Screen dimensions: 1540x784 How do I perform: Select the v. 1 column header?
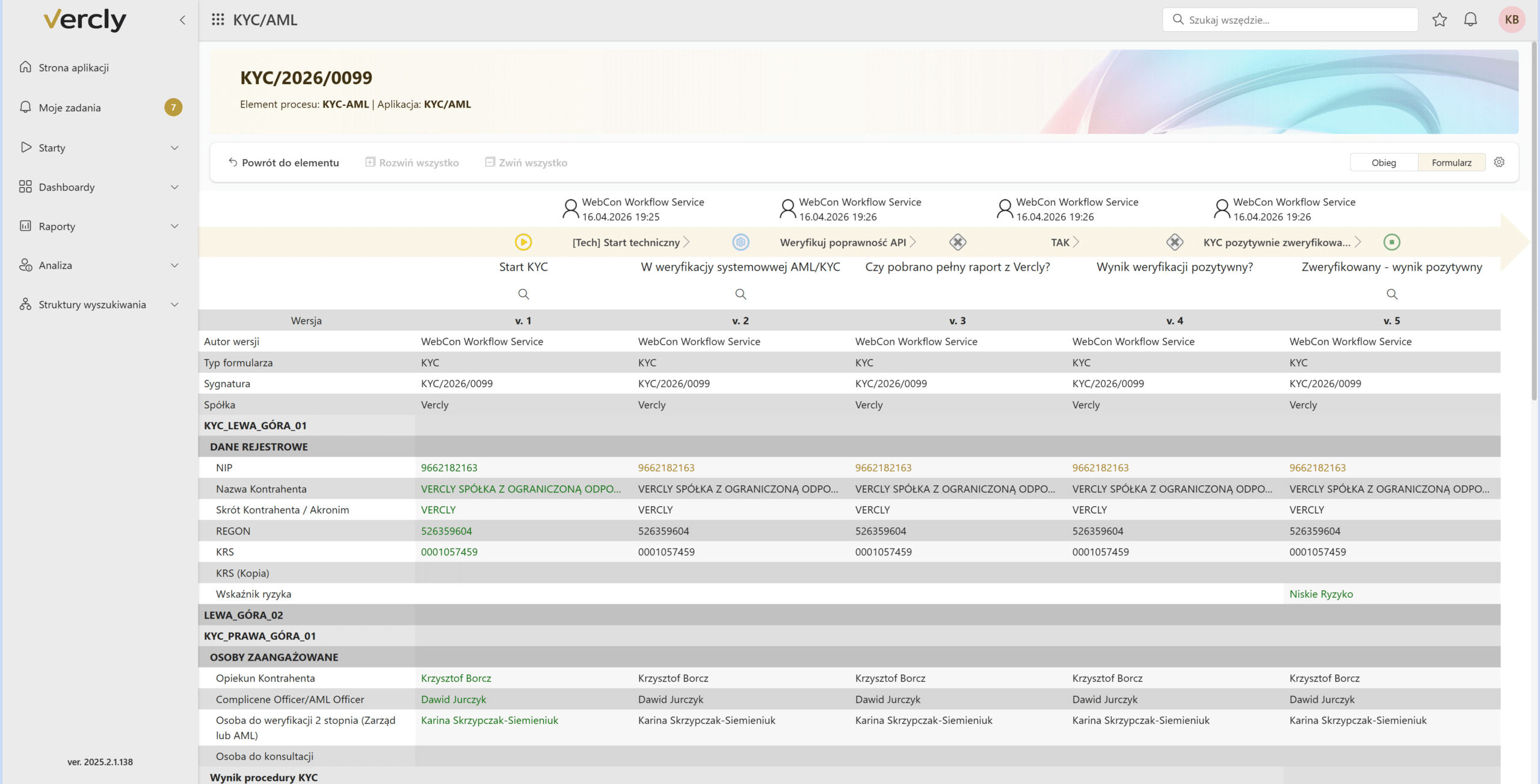pyautogui.click(x=523, y=320)
